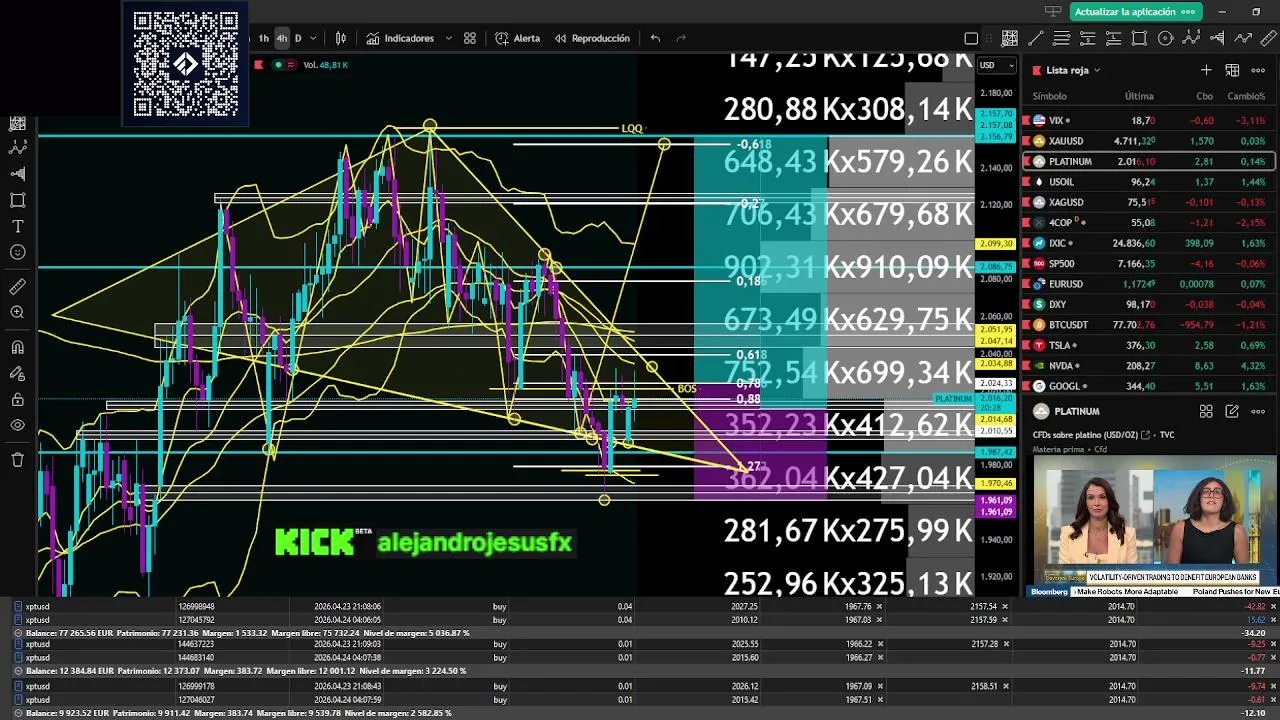
Task: Toggle red flag on EURUSD row
Action: pyautogui.click(x=1026, y=284)
